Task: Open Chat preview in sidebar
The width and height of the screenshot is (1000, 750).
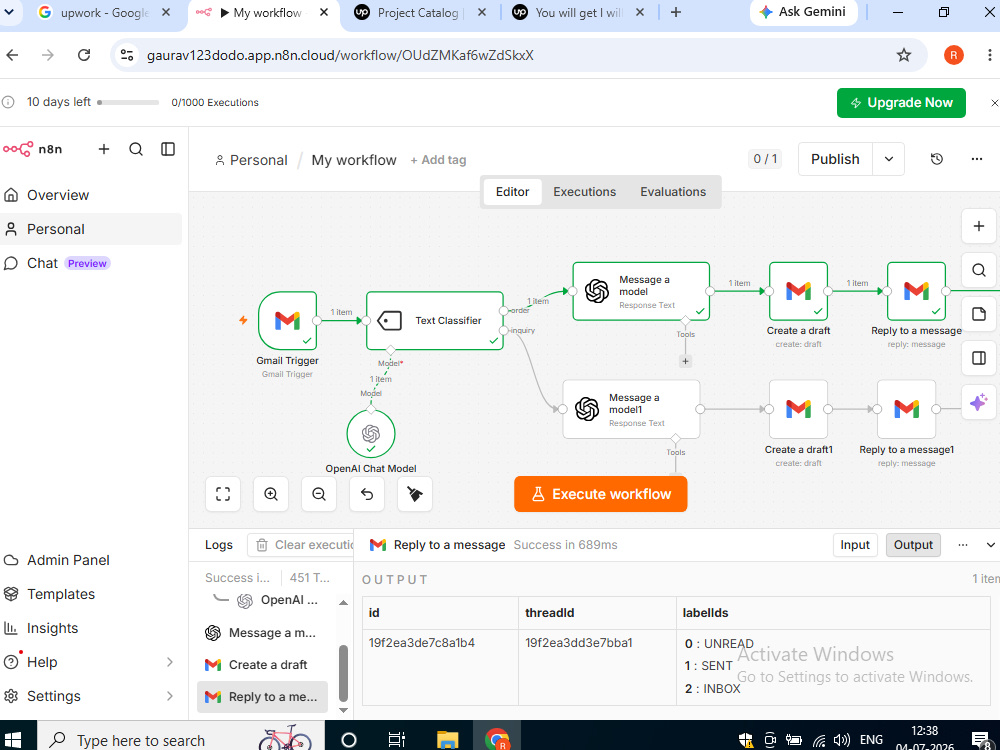Action: pyautogui.click(x=91, y=263)
